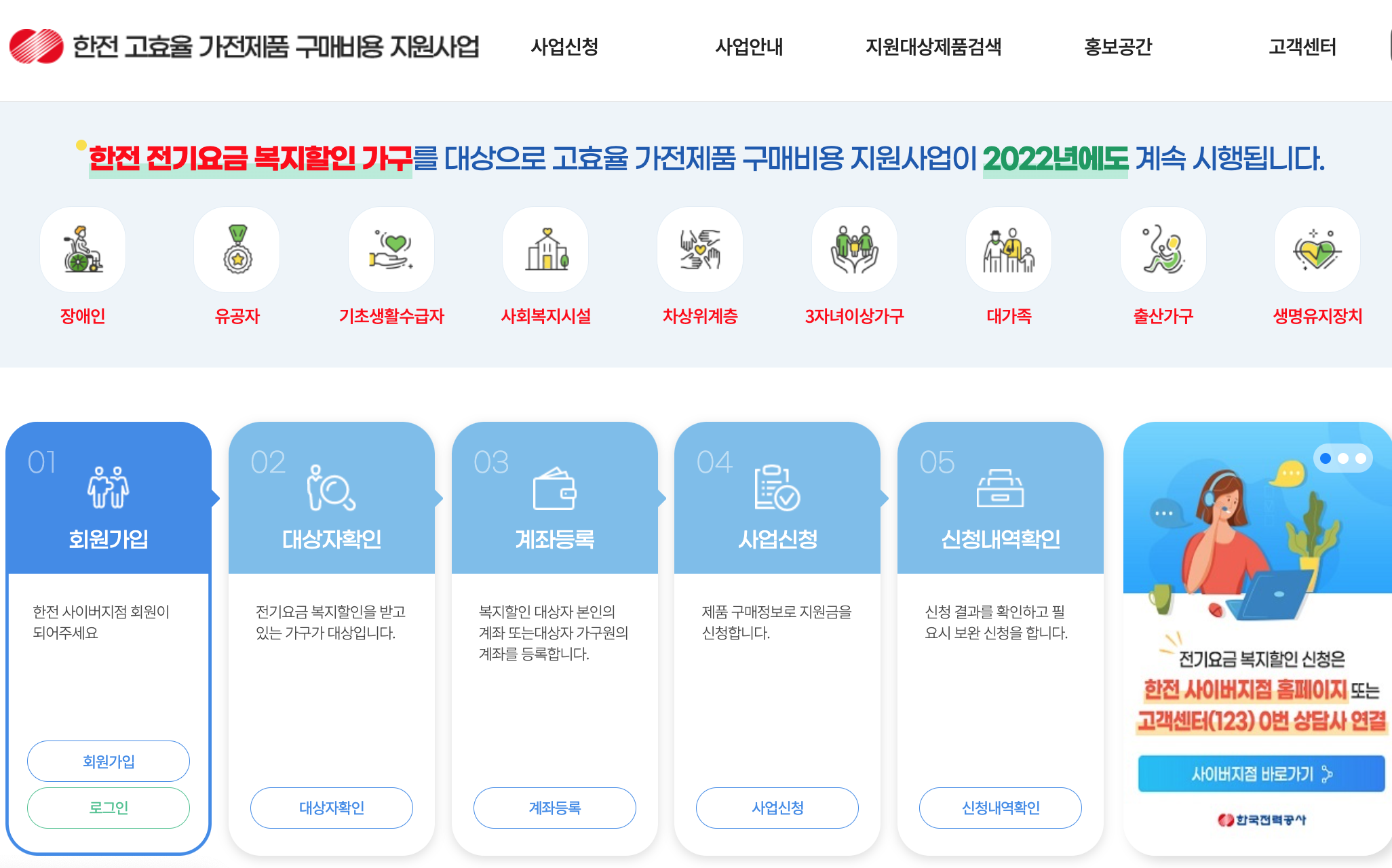1392x868 pixels.
Task: Click the green 2022년에도 headline text
Action: coord(1056,159)
